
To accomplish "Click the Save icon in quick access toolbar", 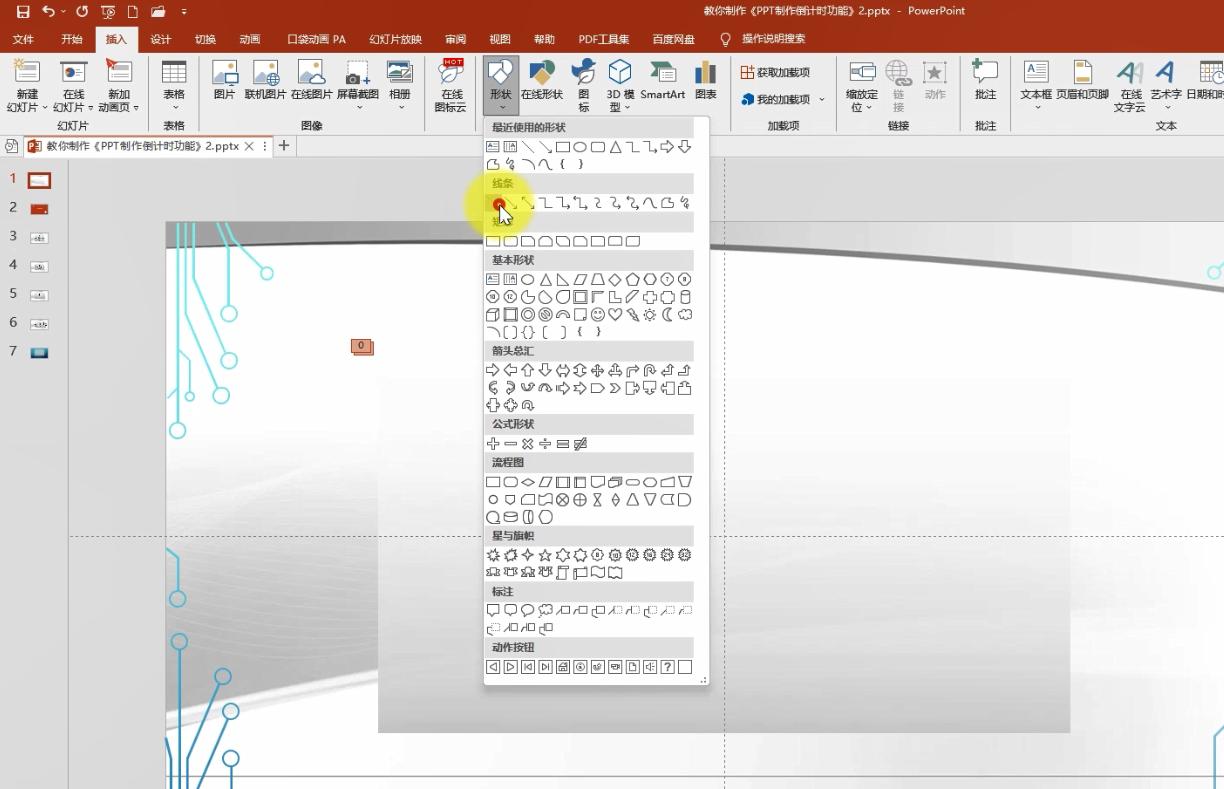I will point(23,12).
